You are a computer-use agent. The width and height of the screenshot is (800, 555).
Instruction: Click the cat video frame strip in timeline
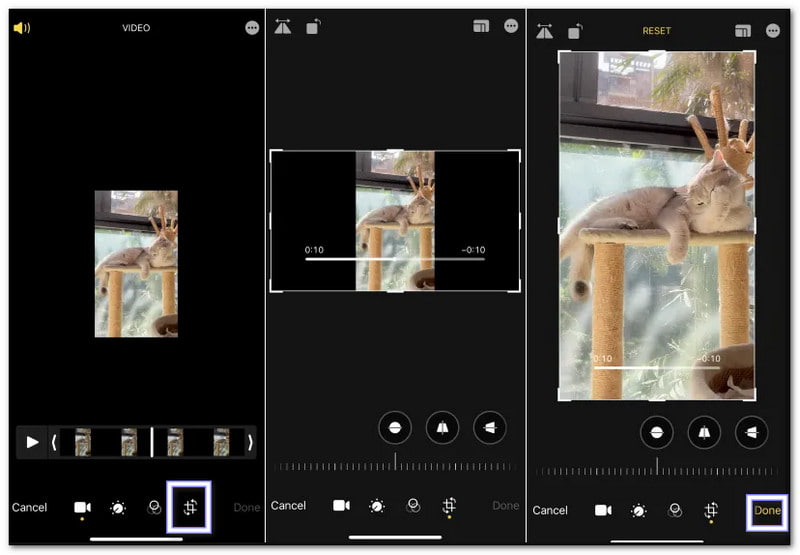(x=150, y=442)
